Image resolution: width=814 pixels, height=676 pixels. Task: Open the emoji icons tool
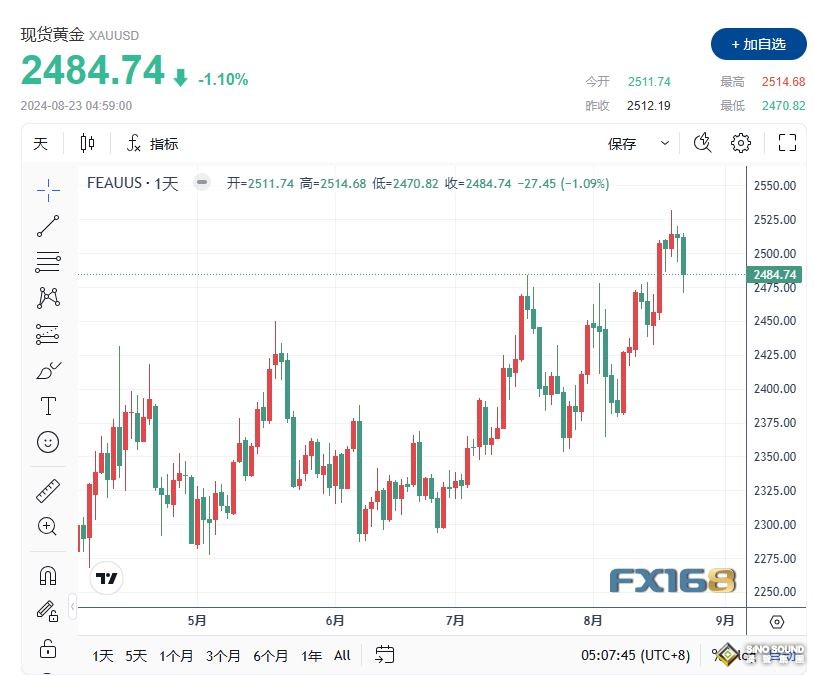tap(48, 442)
